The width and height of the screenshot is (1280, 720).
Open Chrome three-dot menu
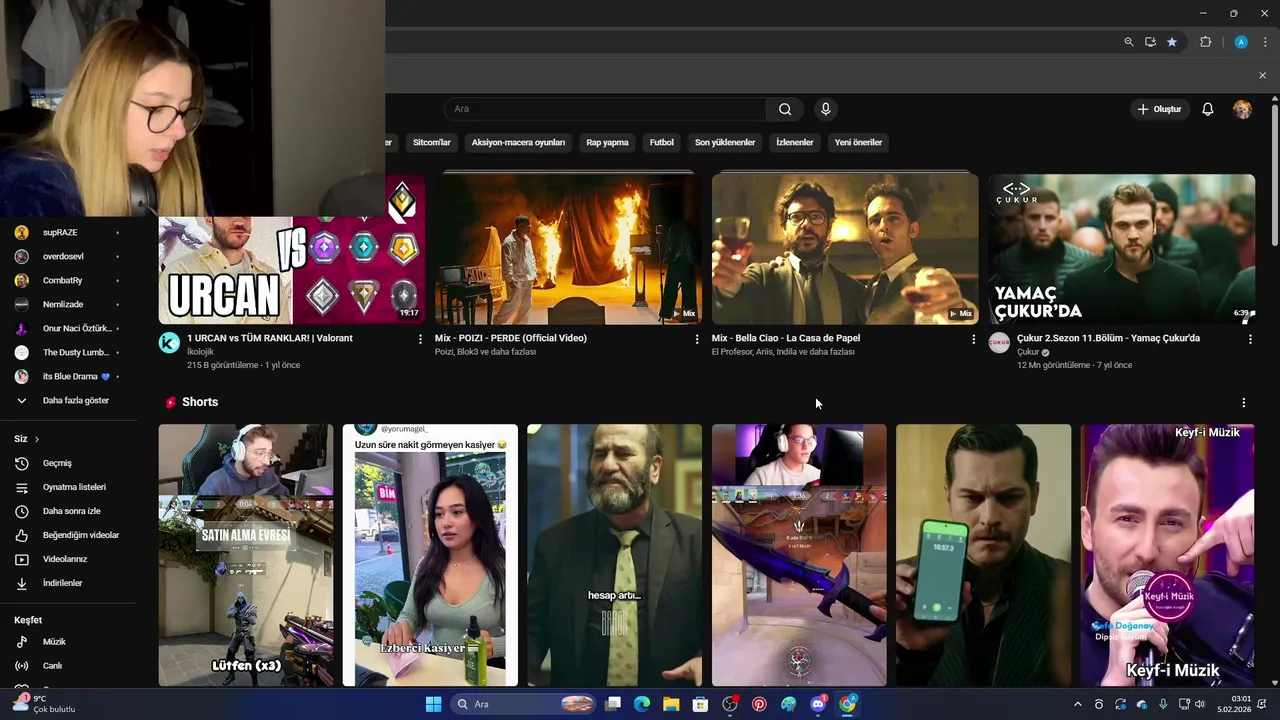1265,42
